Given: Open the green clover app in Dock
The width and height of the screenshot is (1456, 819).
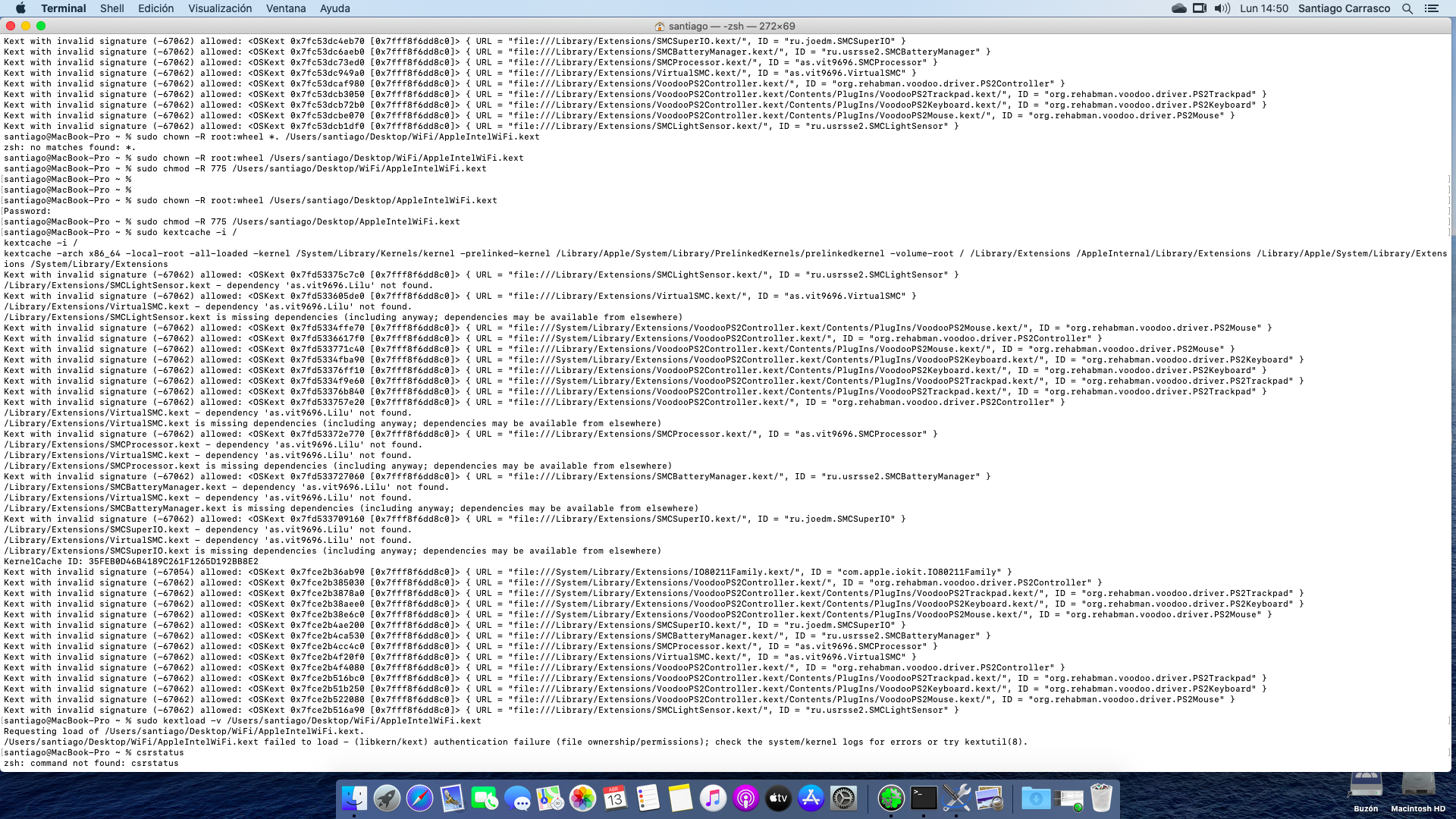Looking at the screenshot, I should tap(891, 798).
